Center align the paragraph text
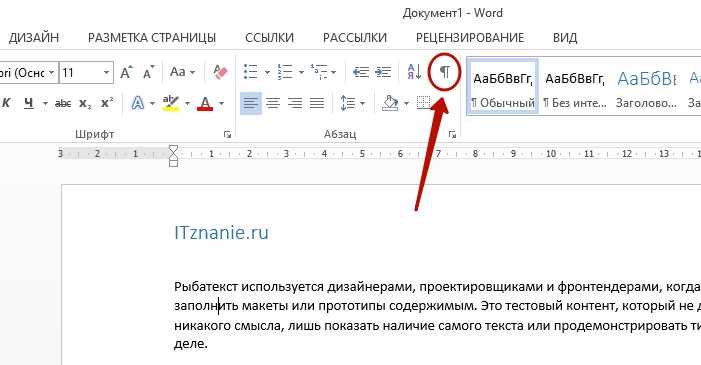The width and height of the screenshot is (701, 365). point(273,104)
